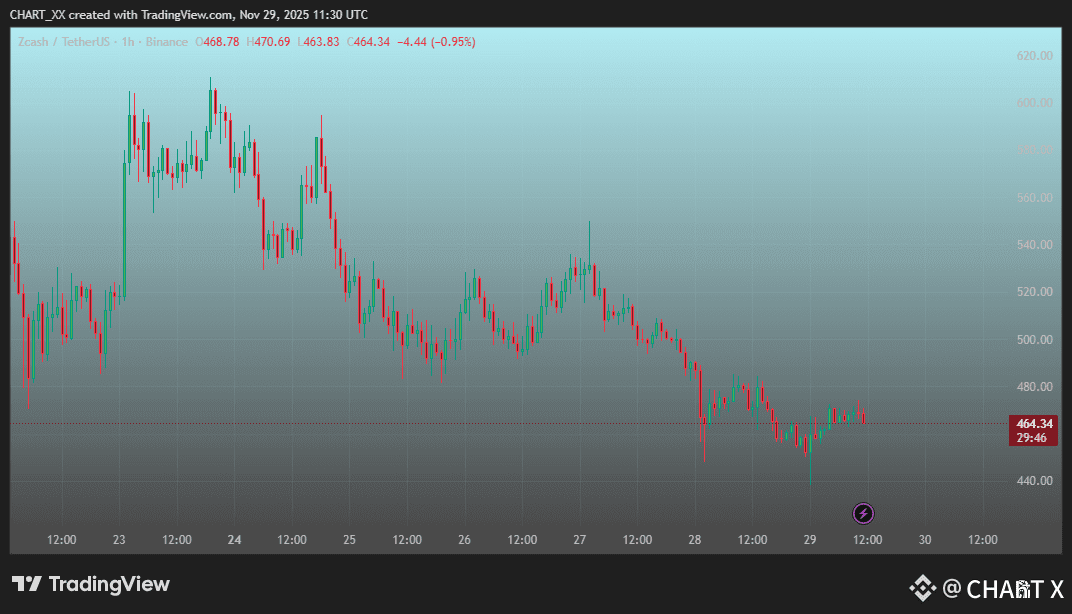Viewport: 1072px width, 614px height.
Task: Click the TradingView logo icon
Action: pyautogui.click(x=27, y=584)
